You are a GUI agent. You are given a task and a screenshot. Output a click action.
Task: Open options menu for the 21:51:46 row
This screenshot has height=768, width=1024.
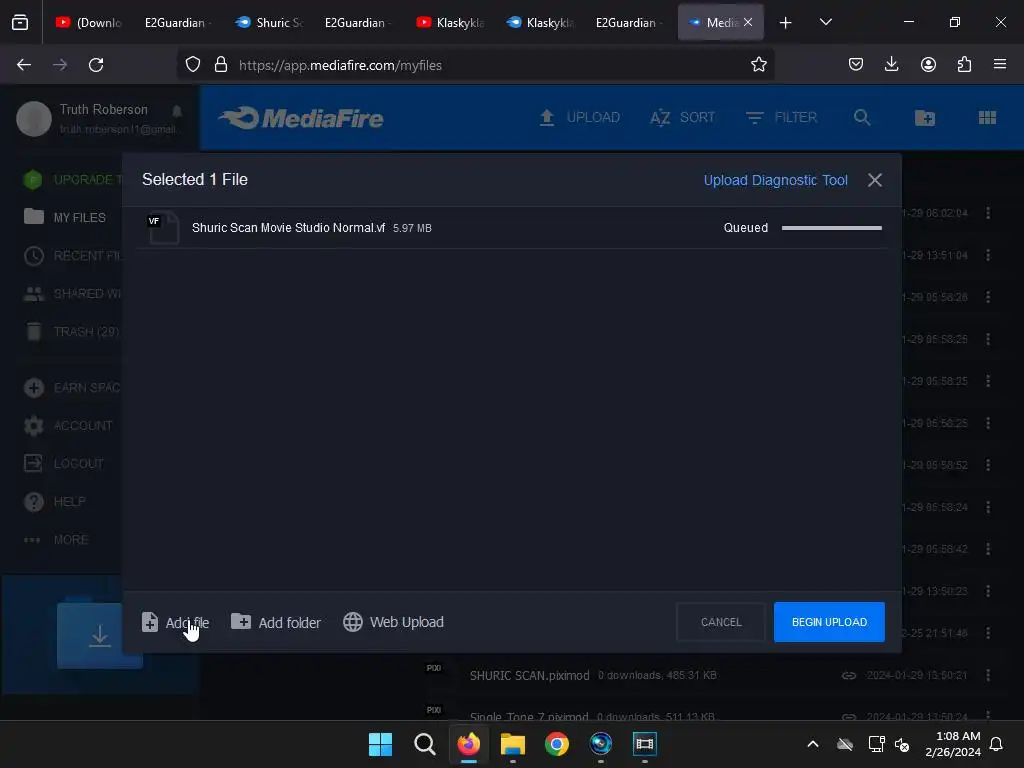pos(987,633)
